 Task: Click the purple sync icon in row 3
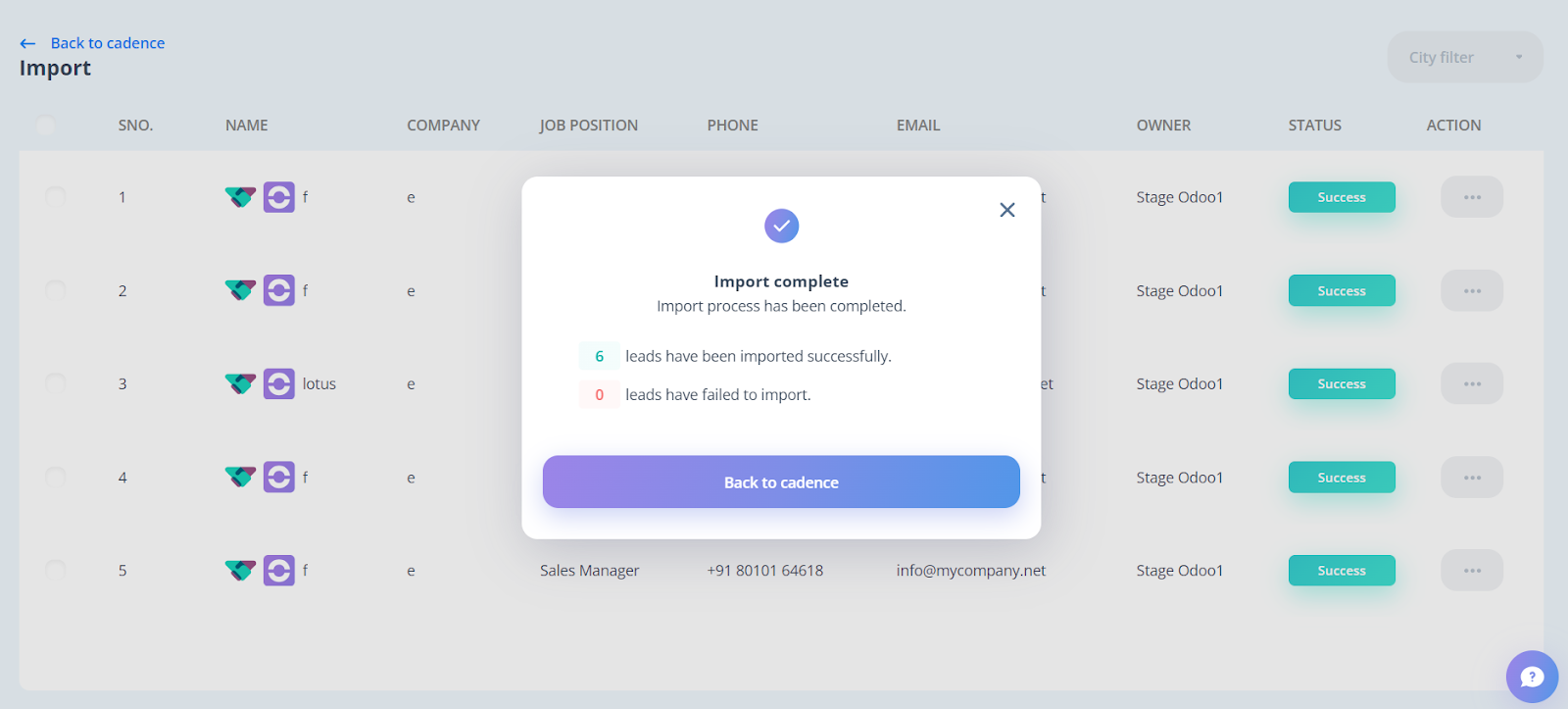(x=279, y=383)
